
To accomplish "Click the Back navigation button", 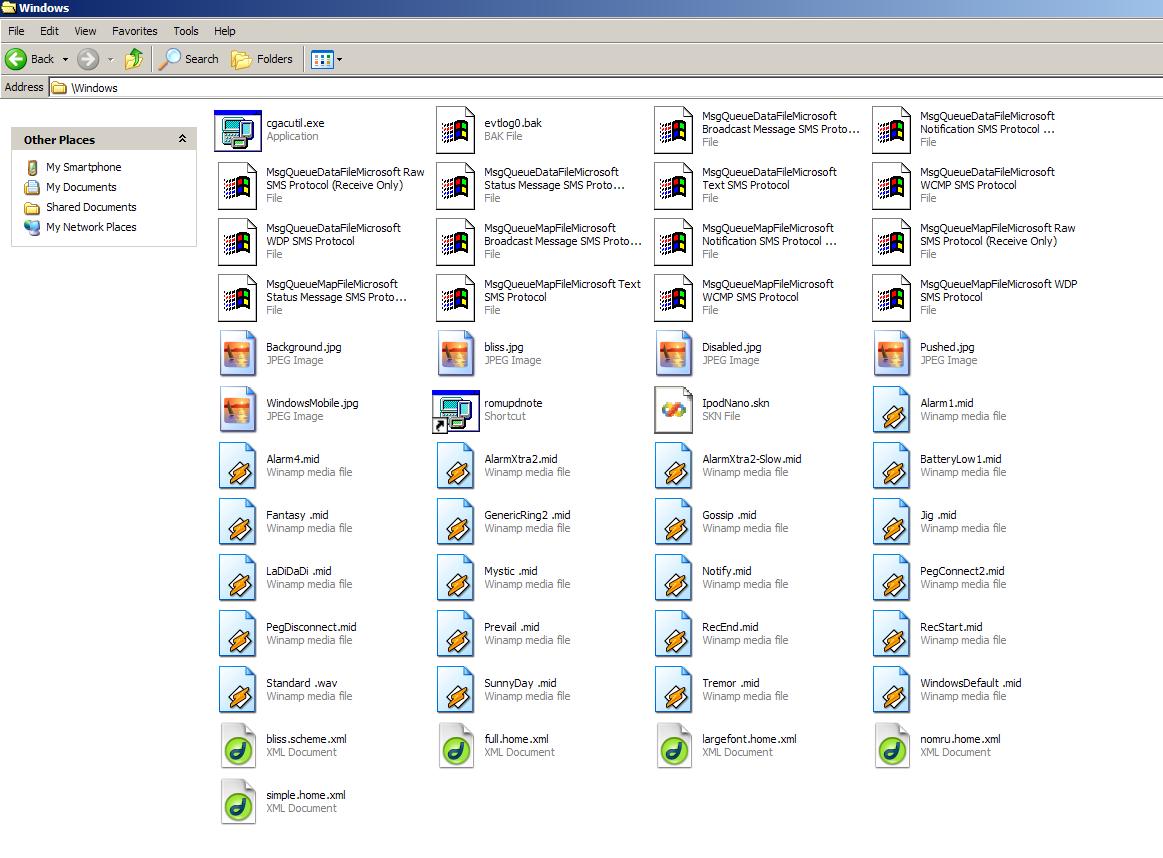I will (x=30, y=59).
